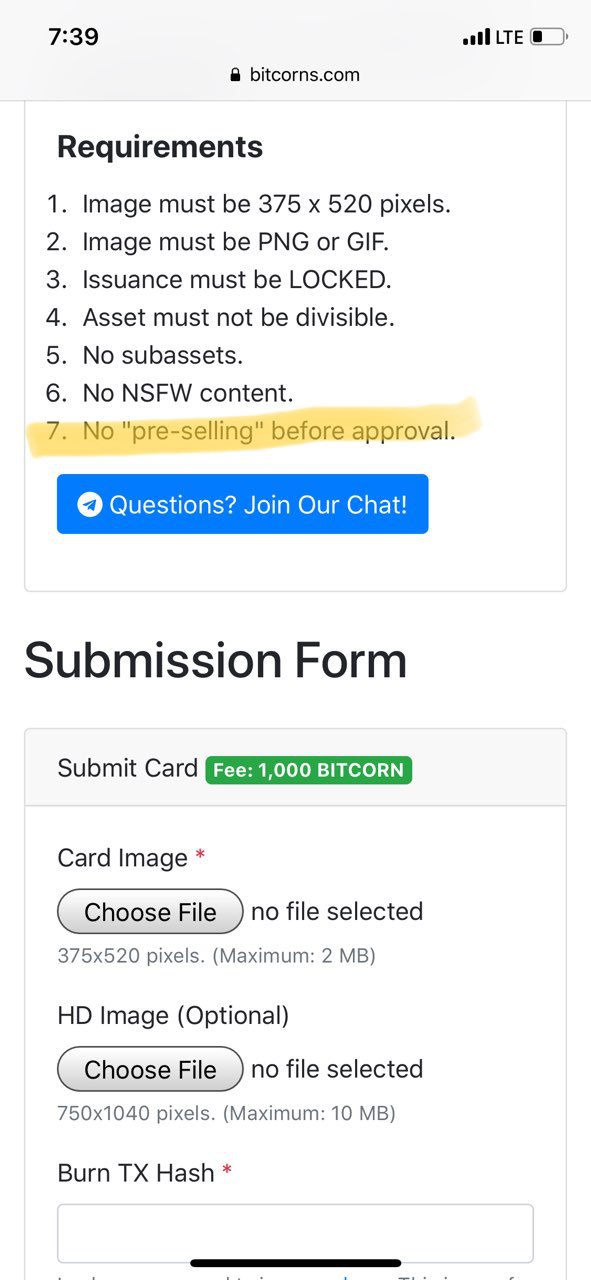This screenshot has width=591, height=1280.
Task: Tap the Issuance must be LOCKED requirement
Action: click(x=219, y=279)
